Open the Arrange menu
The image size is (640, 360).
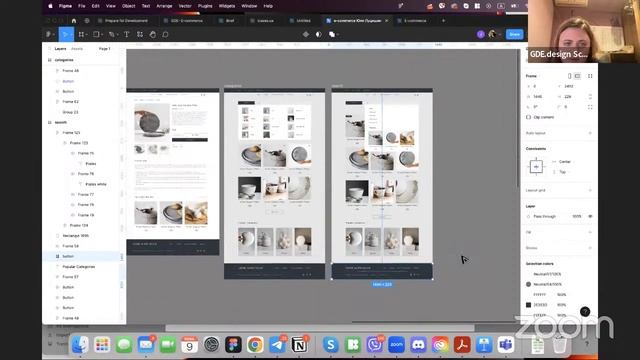coord(164,6)
